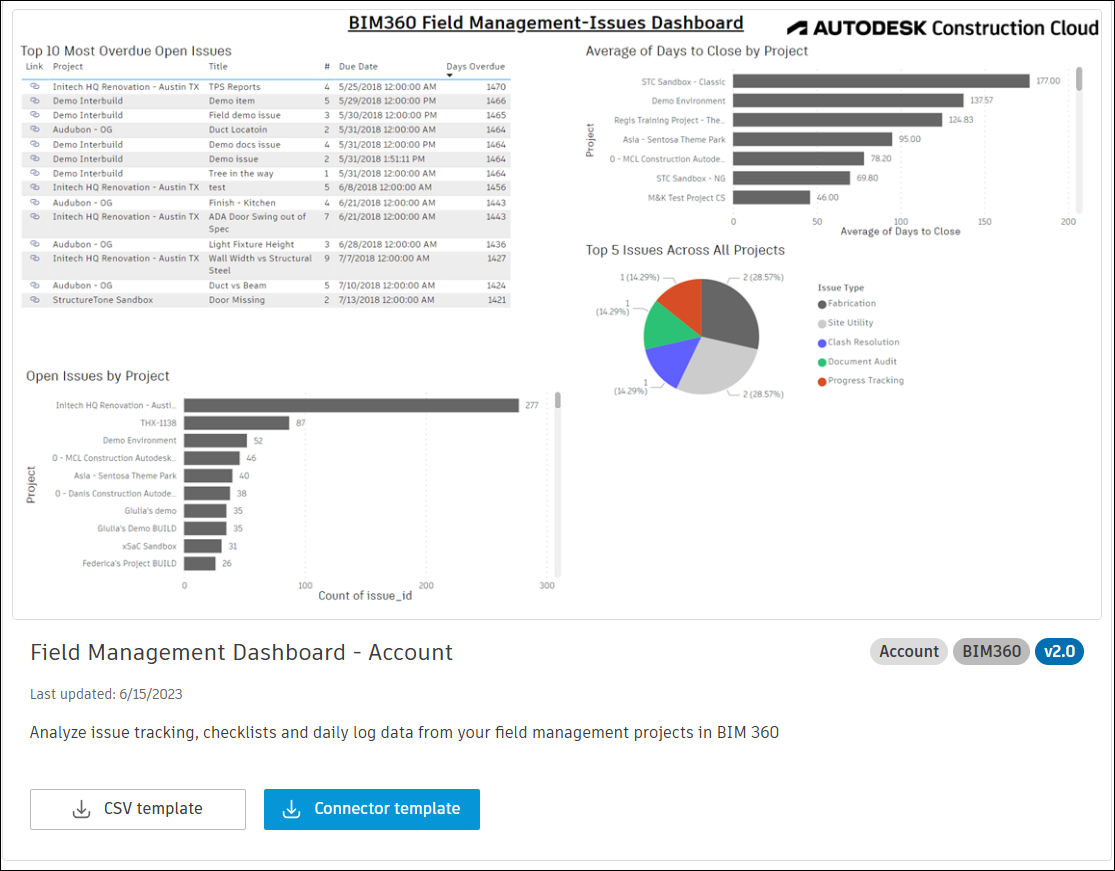This screenshot has height=871, width=1115.
Task: Click the 'Last updated: 6/15/2023' text
Action: pyautogui.click(x=106, y=694)
